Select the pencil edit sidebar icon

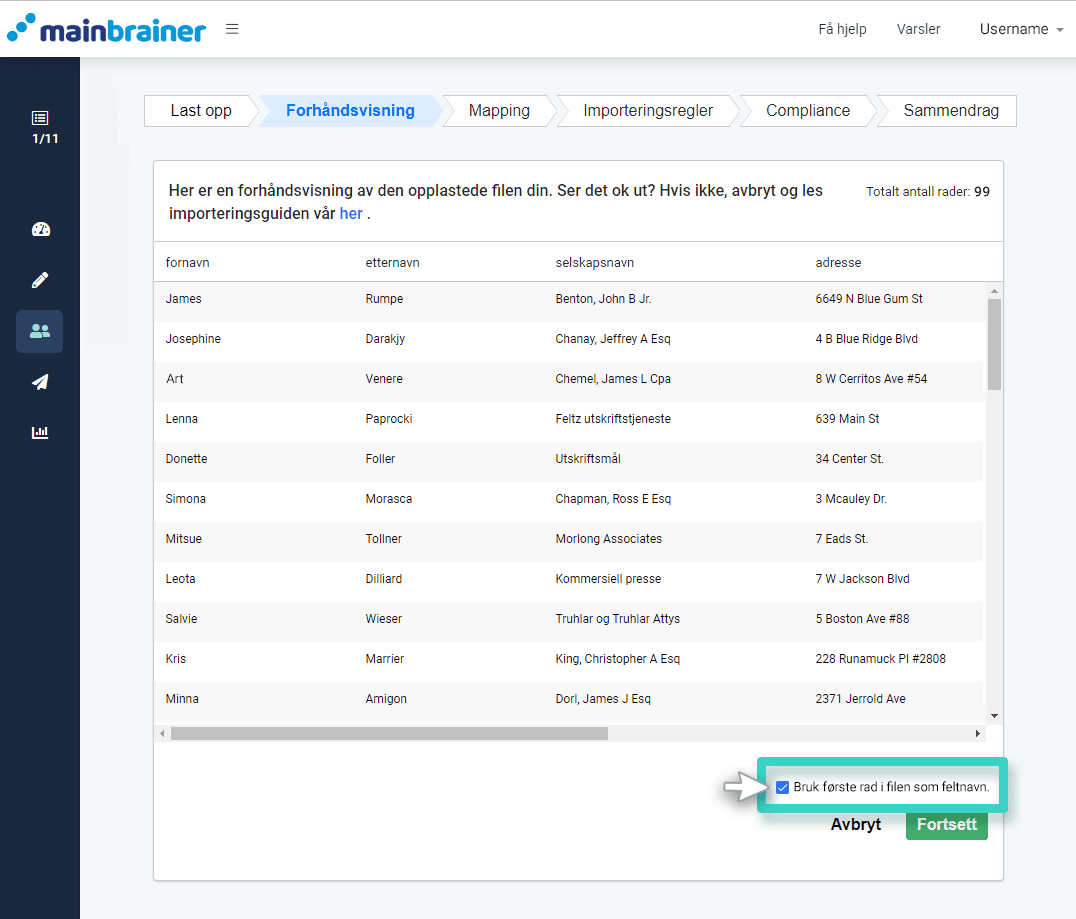(x=40, y=280)
